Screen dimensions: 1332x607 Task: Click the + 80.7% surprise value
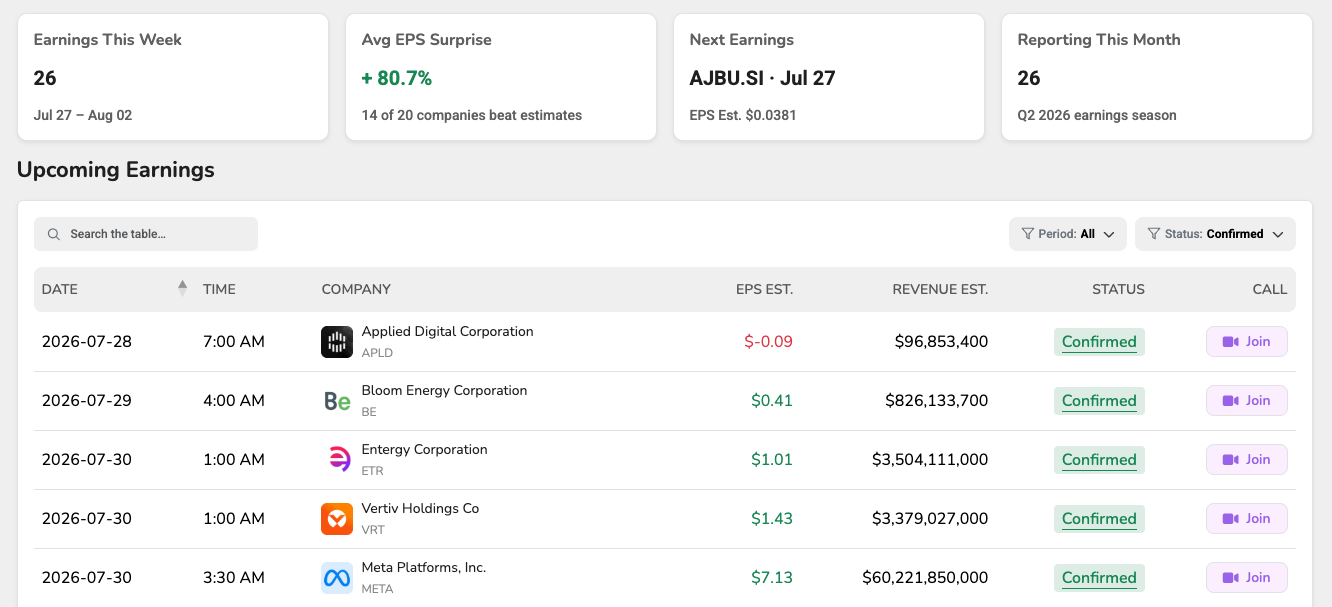click(397, 78)
